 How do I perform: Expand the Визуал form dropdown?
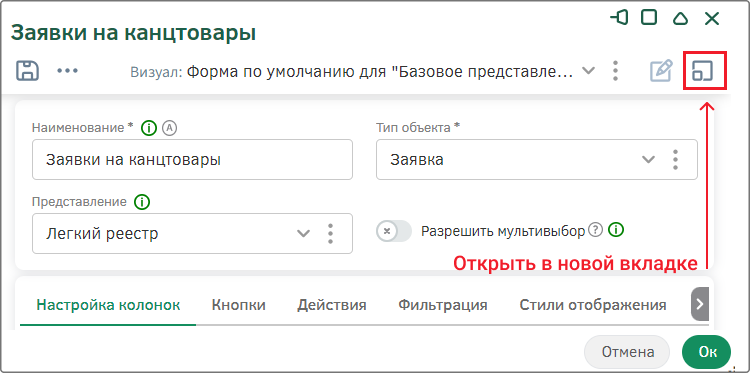pos(588,71)
